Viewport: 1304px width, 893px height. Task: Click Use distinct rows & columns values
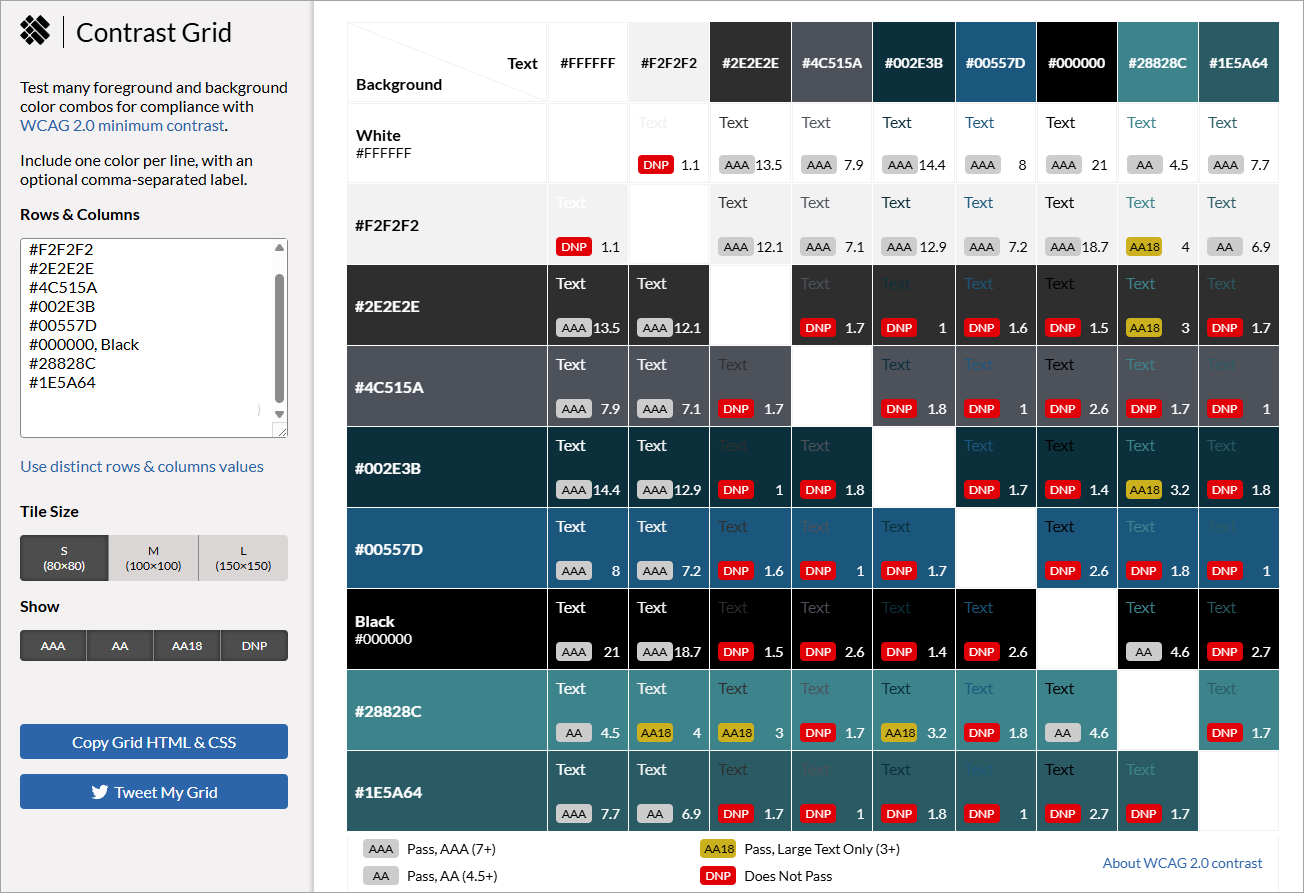pos(142,467)
